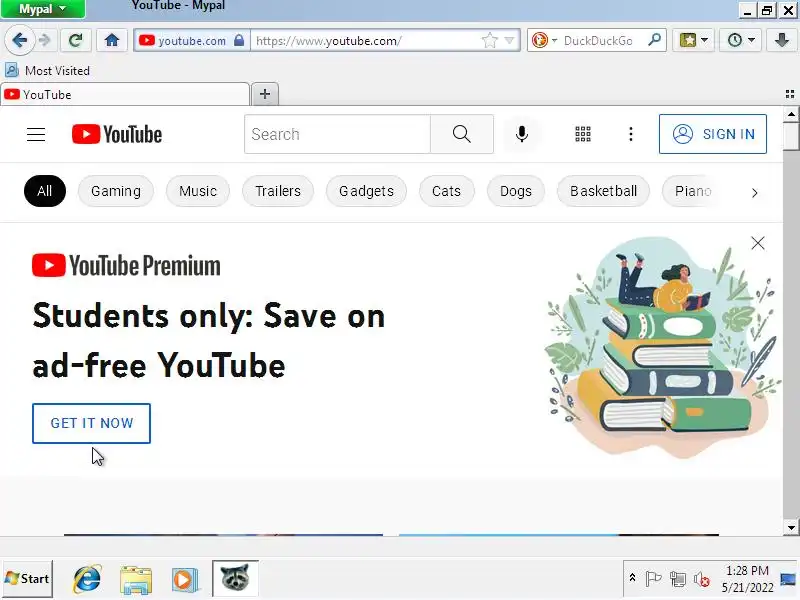
Task: Click the SIGN IN button
Action: pos(713,134)
